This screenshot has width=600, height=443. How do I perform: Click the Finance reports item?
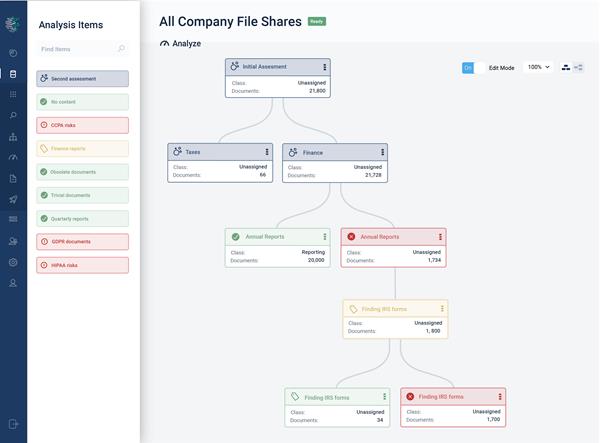point(83,148)
